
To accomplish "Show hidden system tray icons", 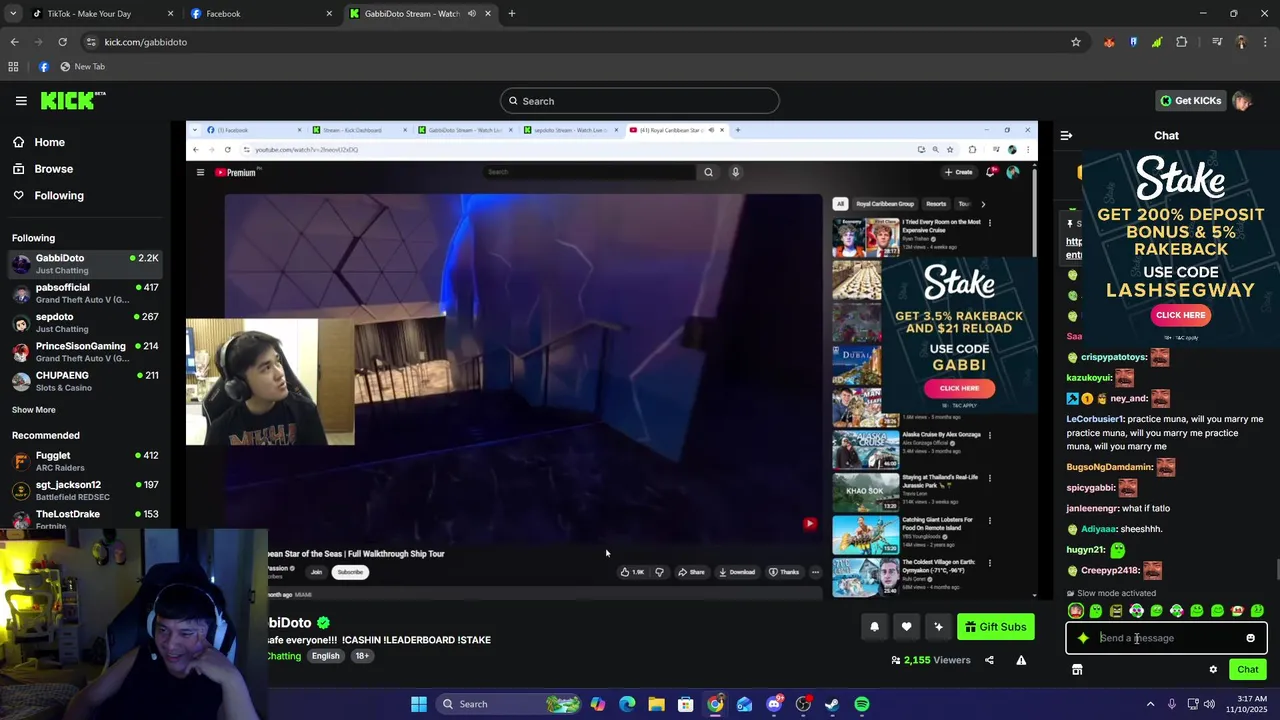I will [1150, 704].
